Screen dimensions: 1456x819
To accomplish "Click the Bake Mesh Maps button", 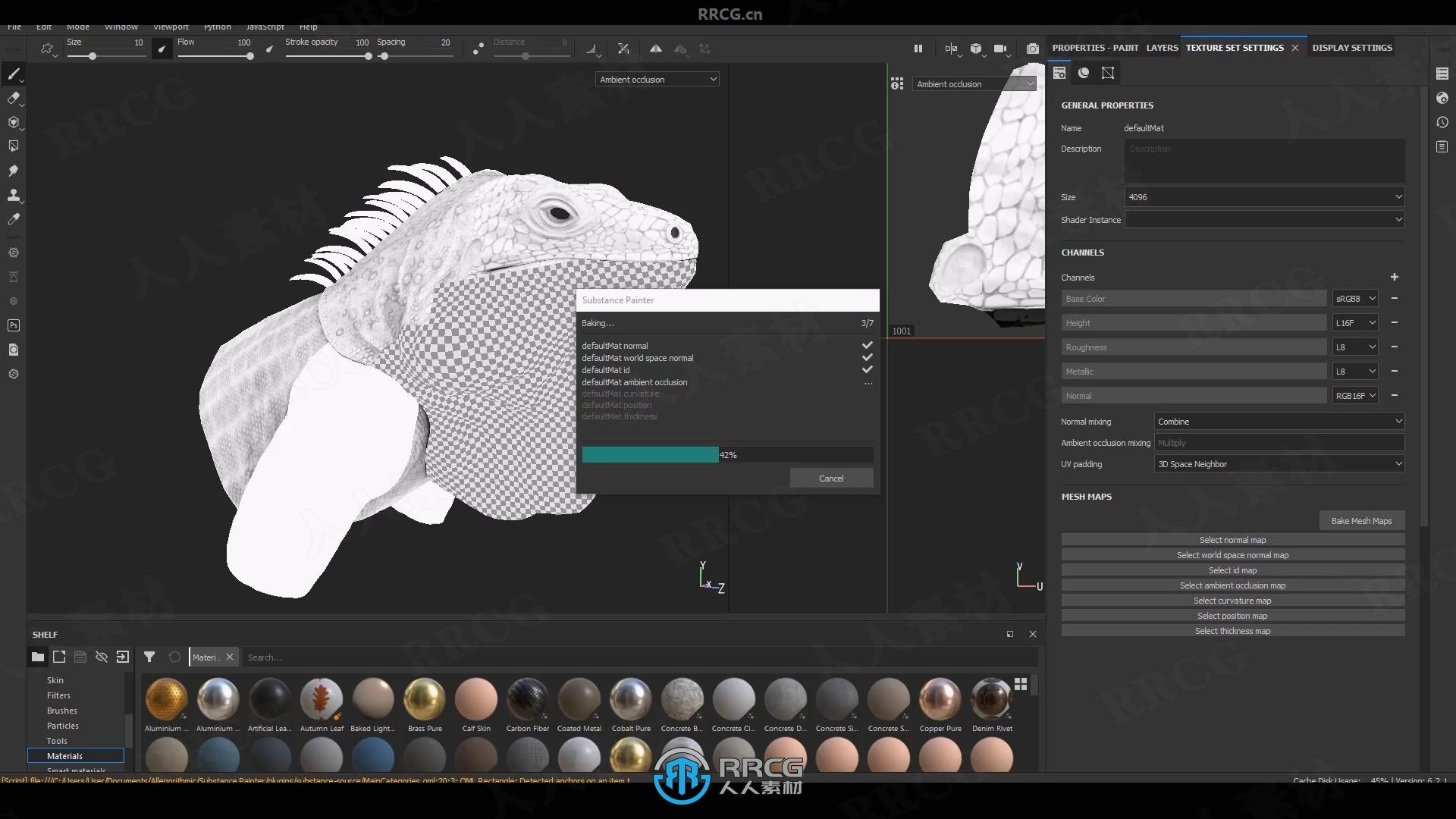I will [1361, 521].
